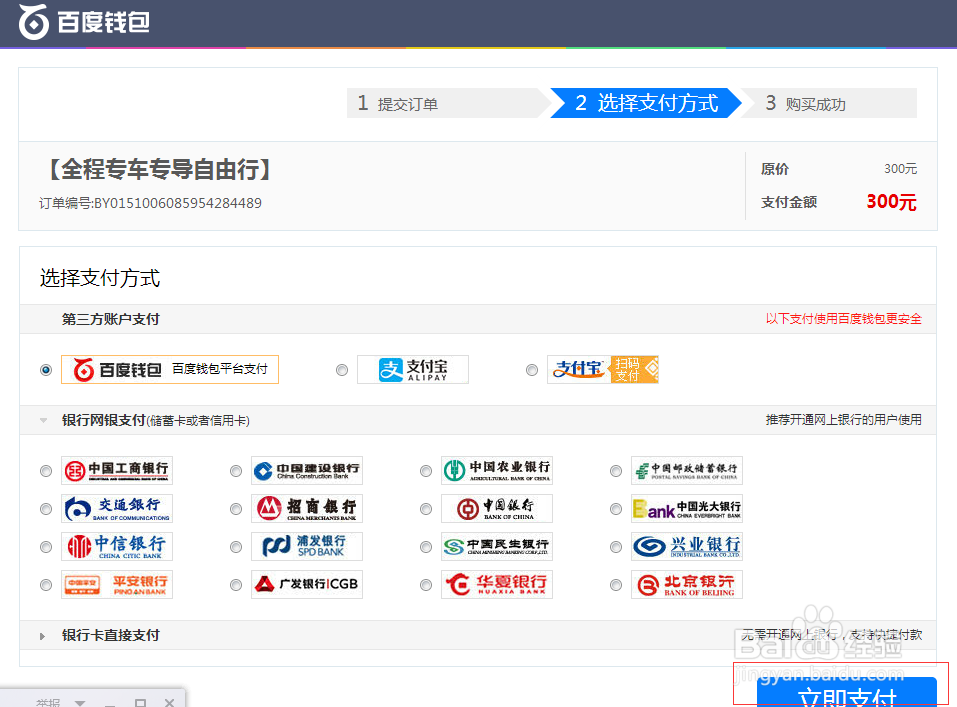Select 浦发银行 radio button
957x707 pixels.
(x=236, y=547)
